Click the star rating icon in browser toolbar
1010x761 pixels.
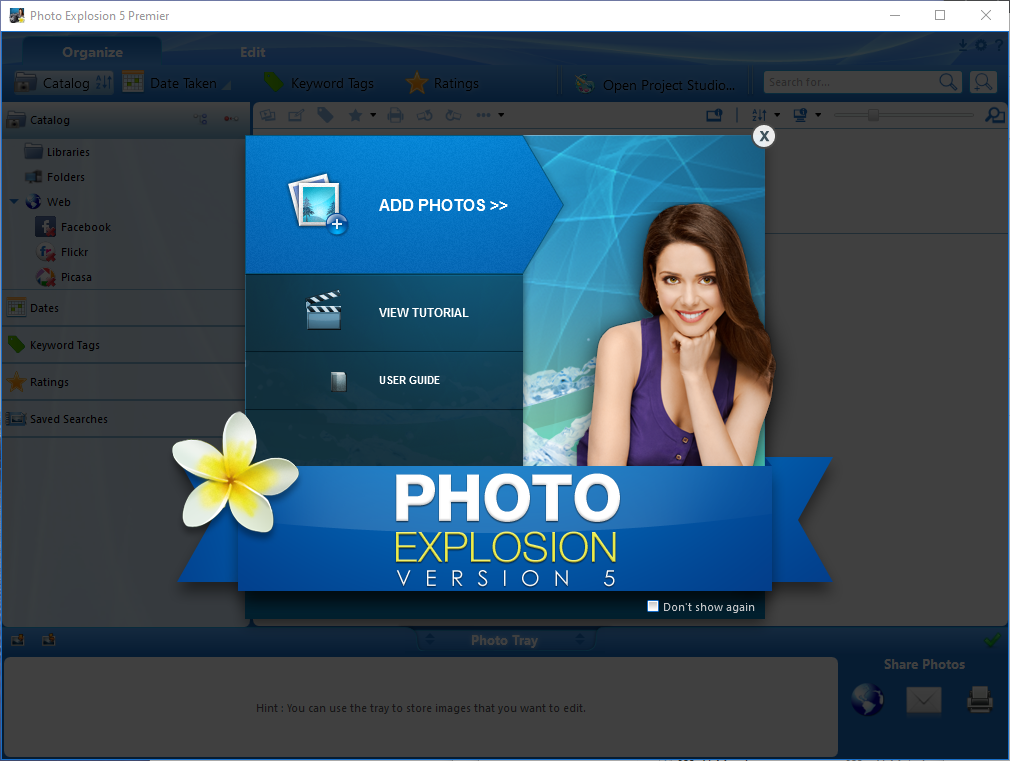(x=355, y=115)
